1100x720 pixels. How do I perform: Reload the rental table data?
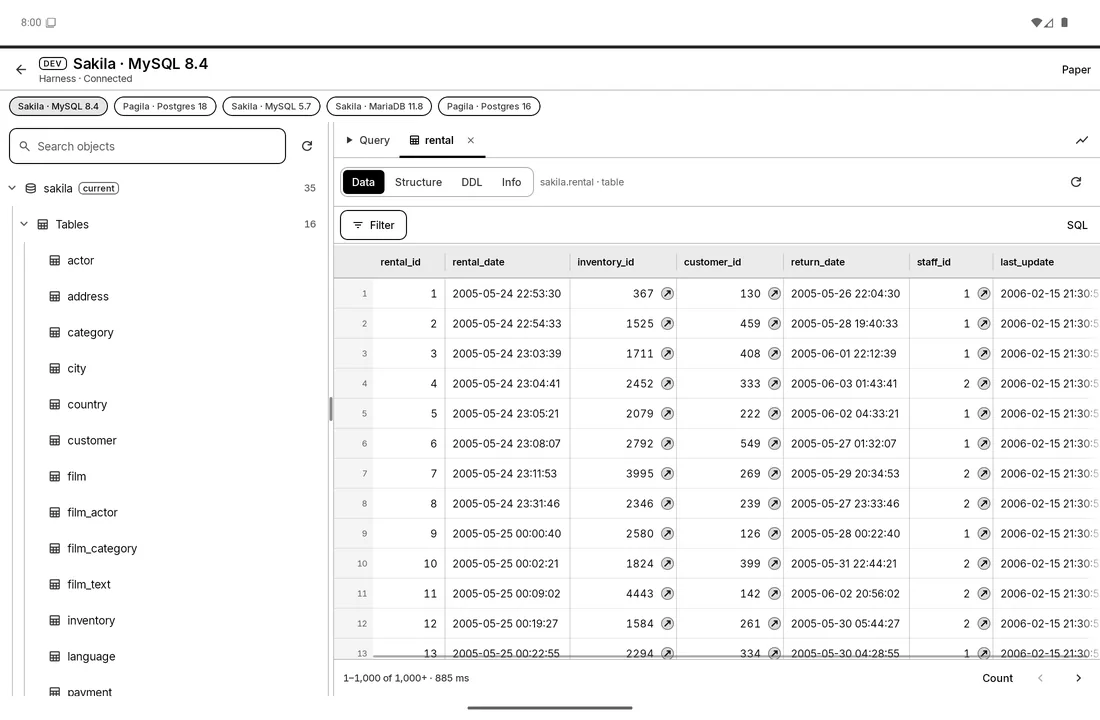coord(1075,182)
